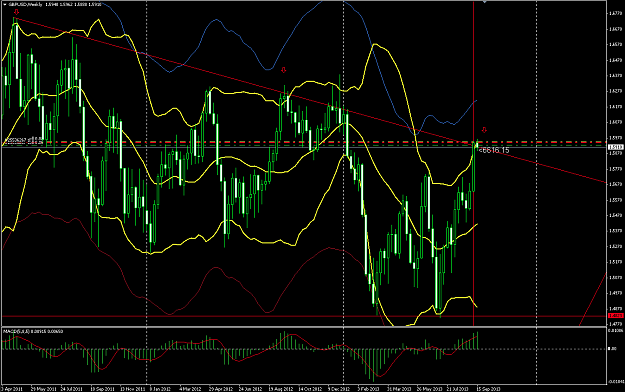This screenshot has height=392, width=625.
Task: Click the MACD indicator label
Action: point(33,331)
